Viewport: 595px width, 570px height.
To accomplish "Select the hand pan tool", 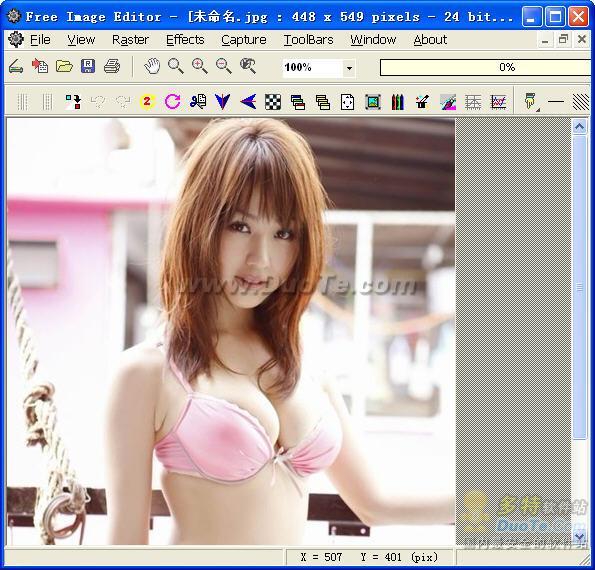I will coord(152,67).
